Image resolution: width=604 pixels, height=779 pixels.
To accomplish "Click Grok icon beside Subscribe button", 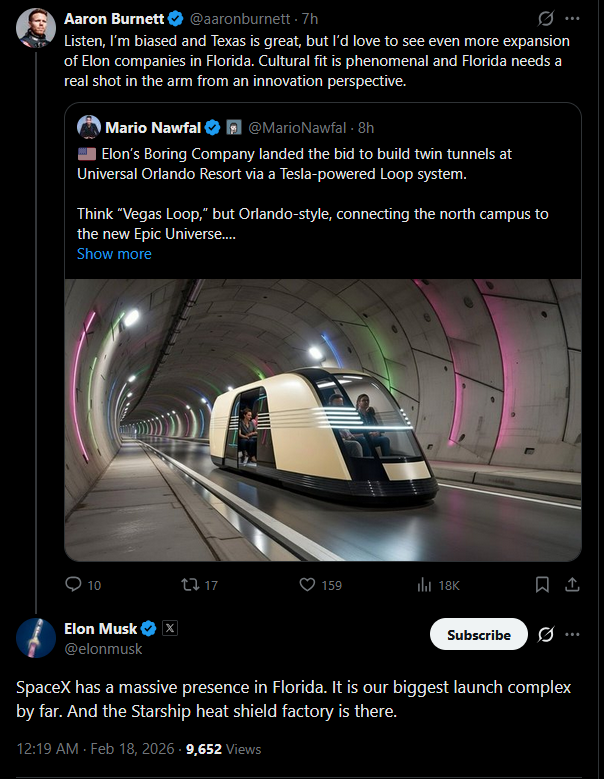I will [546, 635].
